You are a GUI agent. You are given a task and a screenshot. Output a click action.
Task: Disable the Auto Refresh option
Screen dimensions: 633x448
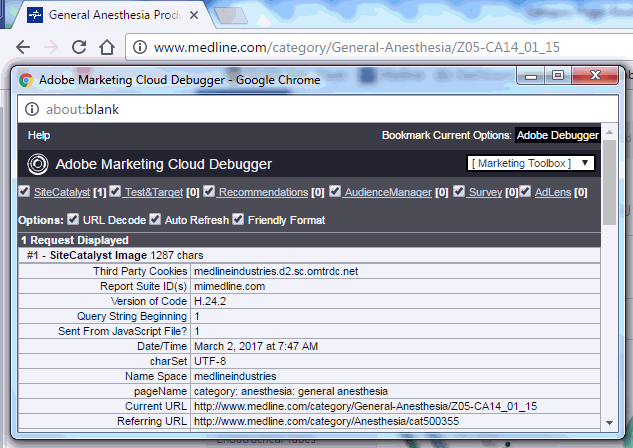(x=155, y=219)
